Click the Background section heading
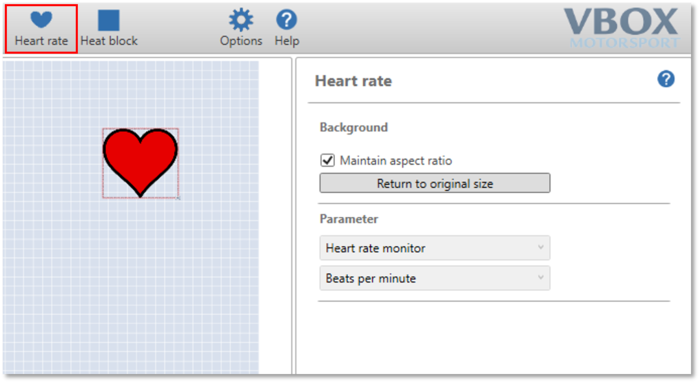 [354, 128]
